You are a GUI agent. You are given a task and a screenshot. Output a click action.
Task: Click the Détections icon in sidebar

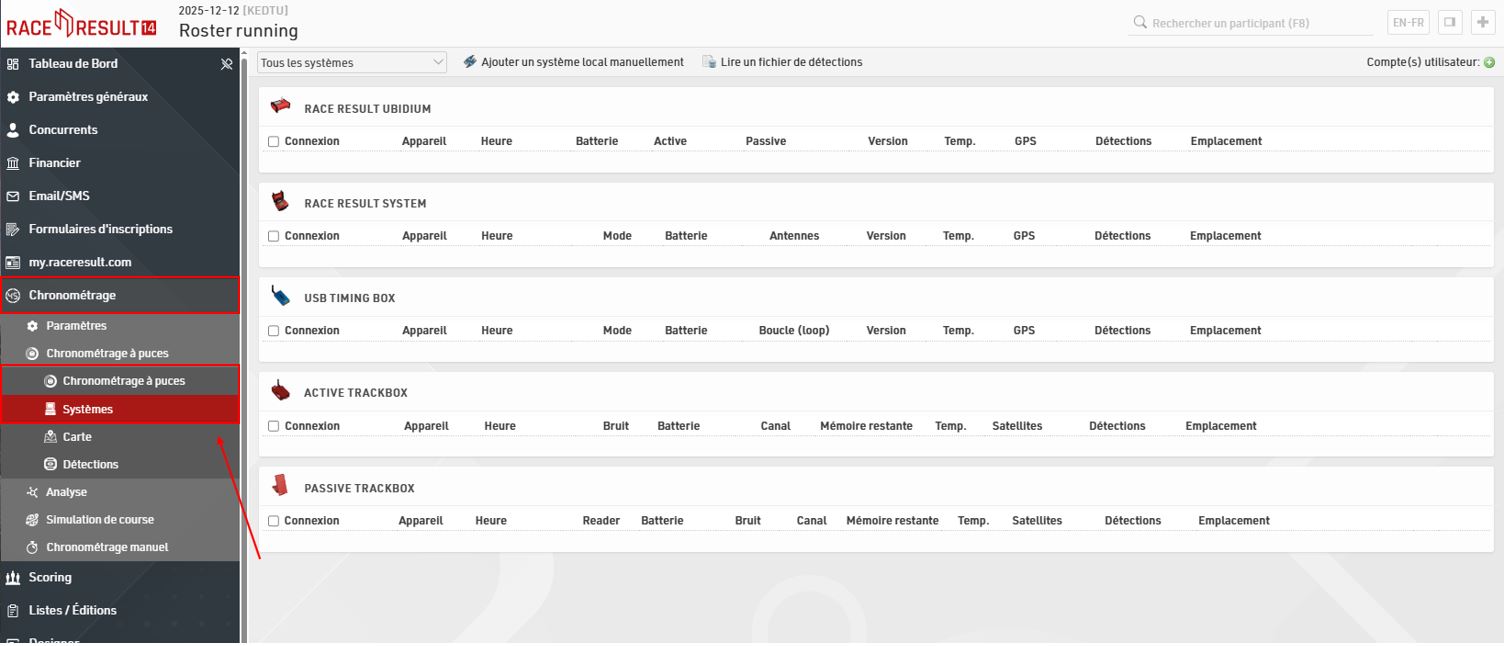(50, 464)
